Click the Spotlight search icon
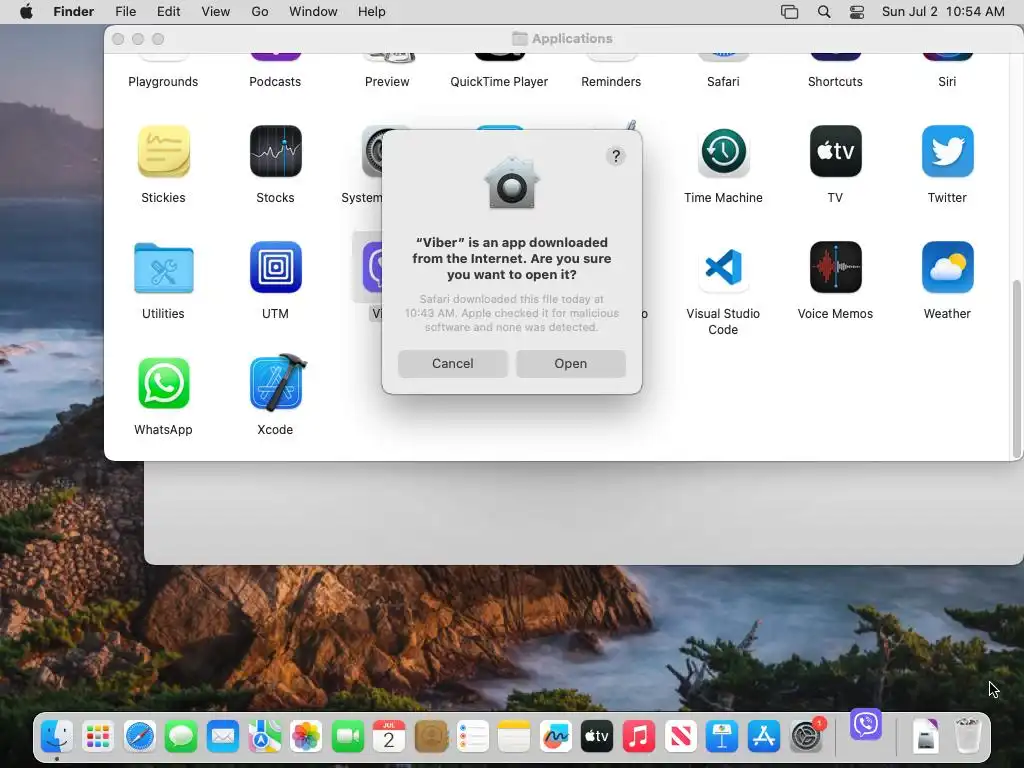This screenshot has height=768, width=1024. click(x=824, y=12)
